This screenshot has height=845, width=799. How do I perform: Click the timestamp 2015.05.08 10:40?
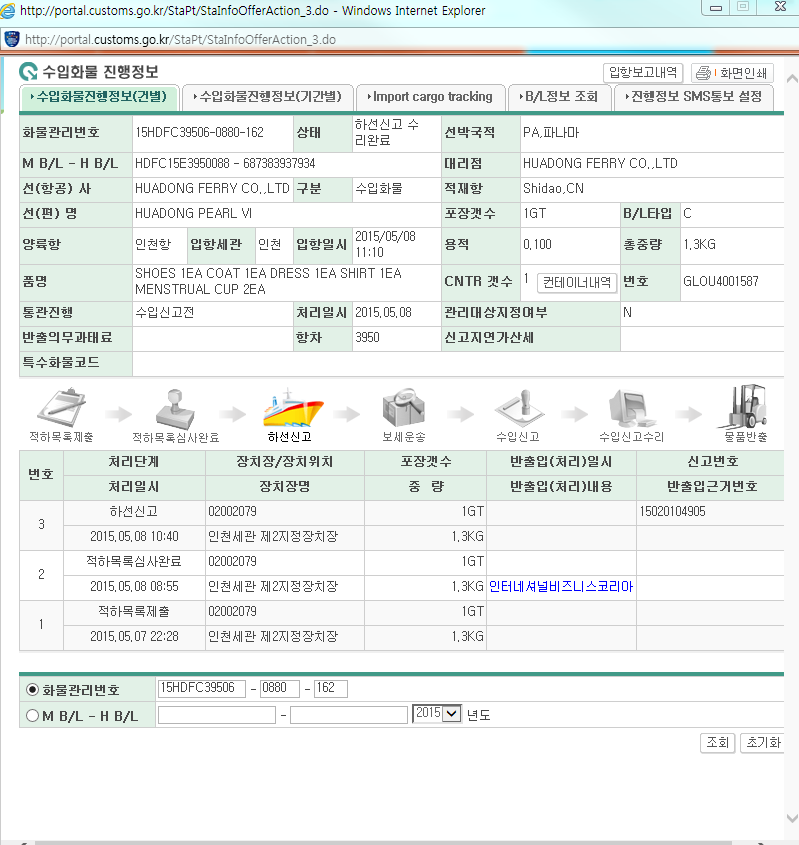tap(134, 536)
